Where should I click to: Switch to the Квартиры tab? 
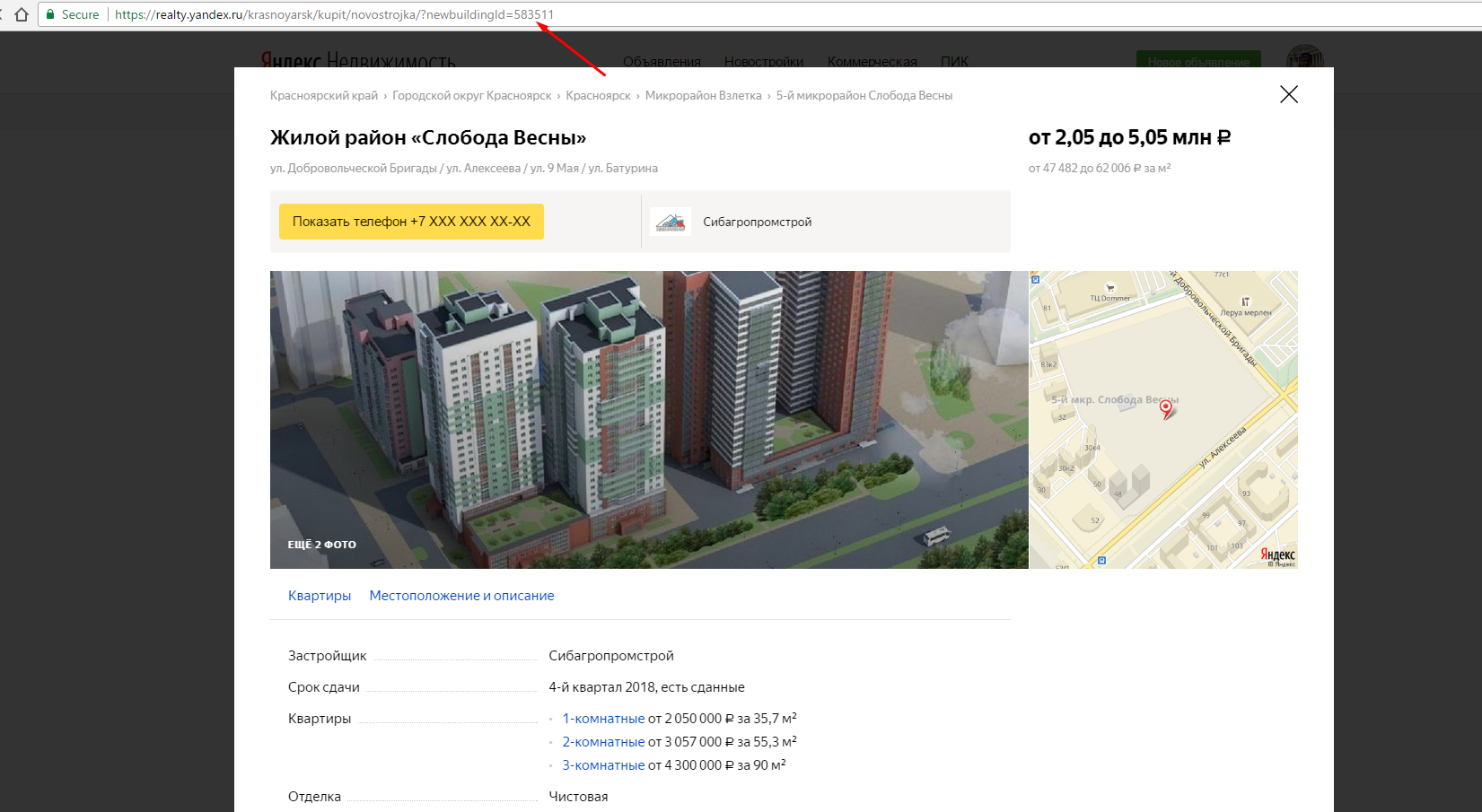click(x=320, y=596)
